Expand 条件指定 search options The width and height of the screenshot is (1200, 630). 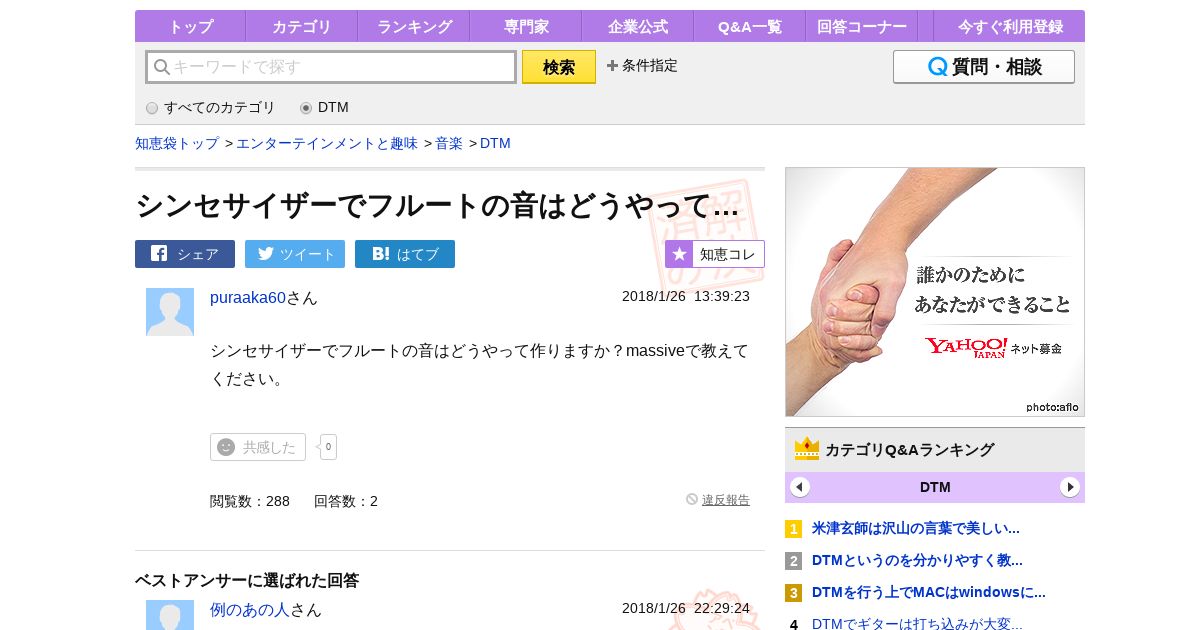pos(642,66)
